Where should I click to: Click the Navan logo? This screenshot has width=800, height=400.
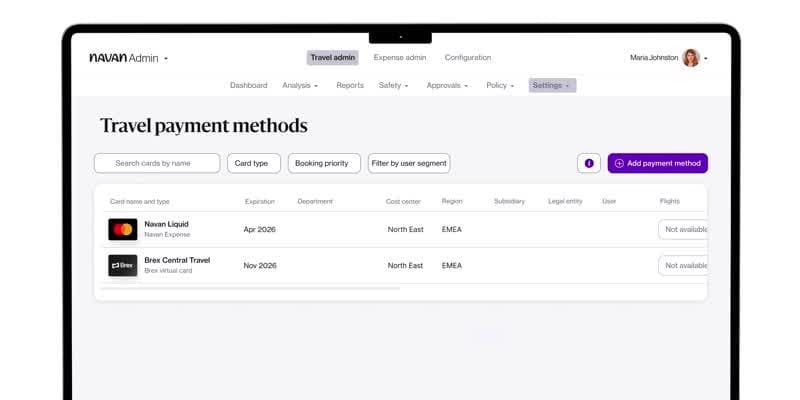[x=108, y=58]
